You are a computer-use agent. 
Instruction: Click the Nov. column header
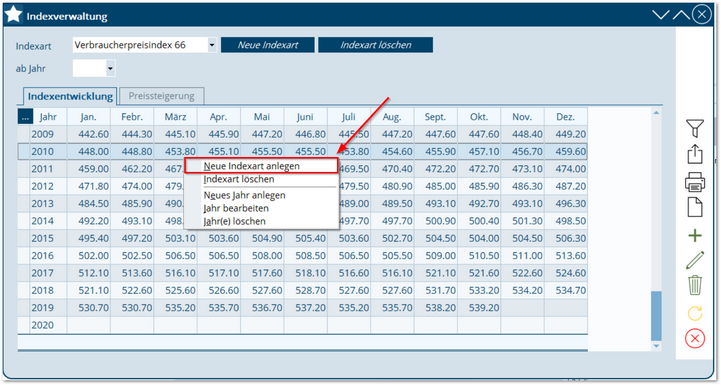click(522, 117)
